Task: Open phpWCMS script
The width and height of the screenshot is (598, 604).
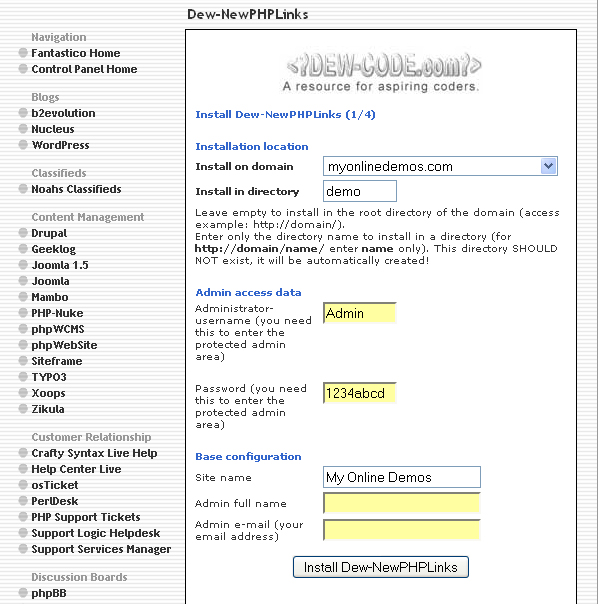Action: tap(58, 329)
